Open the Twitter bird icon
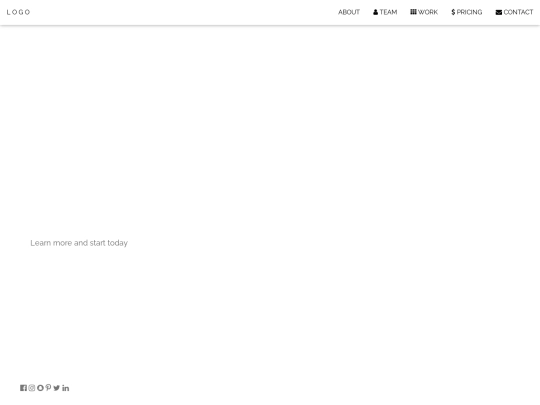 coord(57,388)
